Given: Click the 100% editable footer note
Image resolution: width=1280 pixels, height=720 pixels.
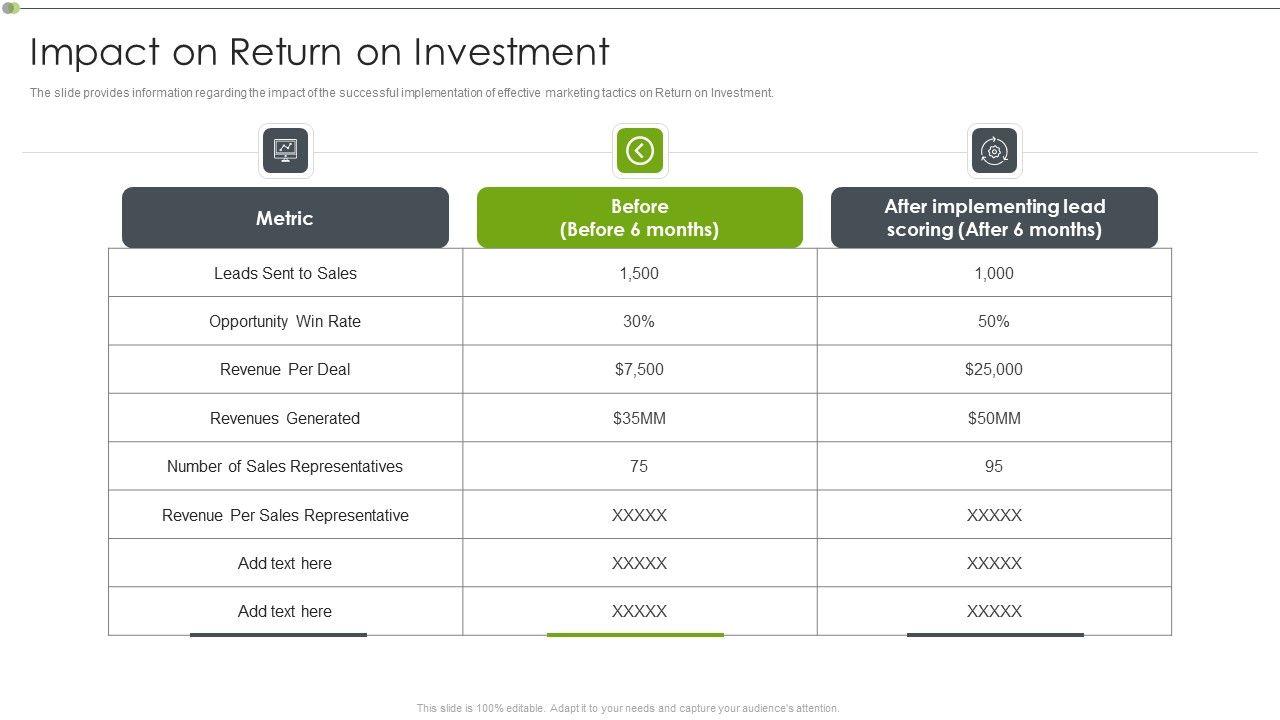Looking at the screenshot, I should pyautogui.click(x=628, y=708).
